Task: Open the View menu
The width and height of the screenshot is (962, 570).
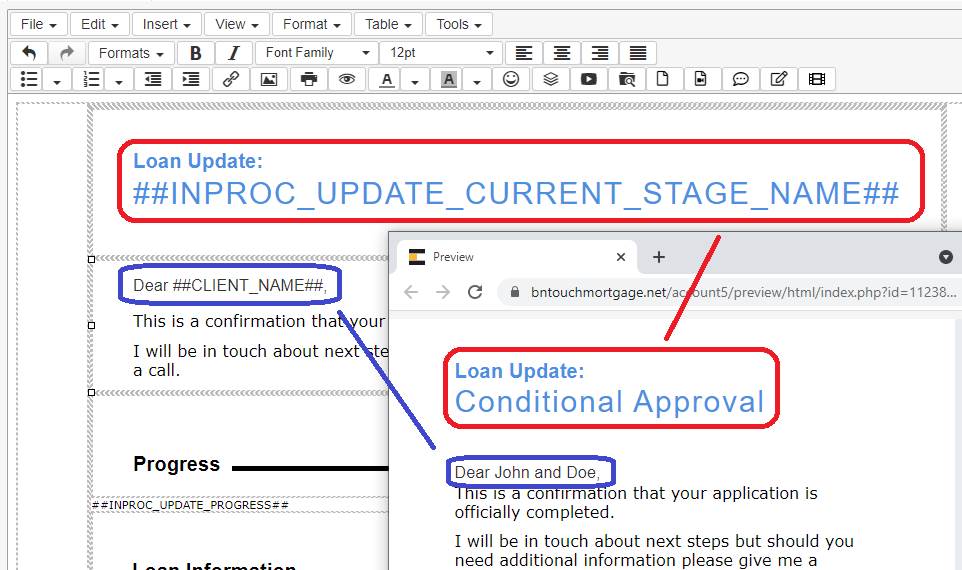Action: point(236,24)
